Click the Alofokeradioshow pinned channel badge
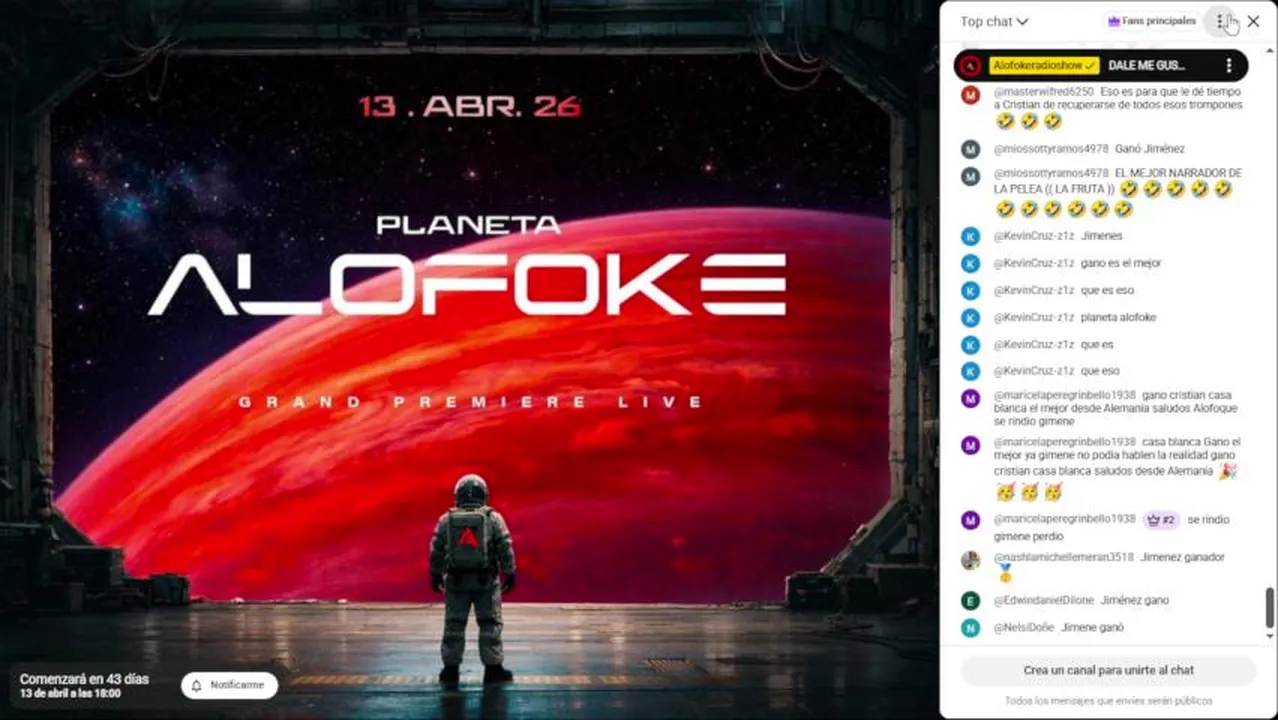Image resolution: width=1278 pixels, height=720 pixels. [x=1045, y=65]
